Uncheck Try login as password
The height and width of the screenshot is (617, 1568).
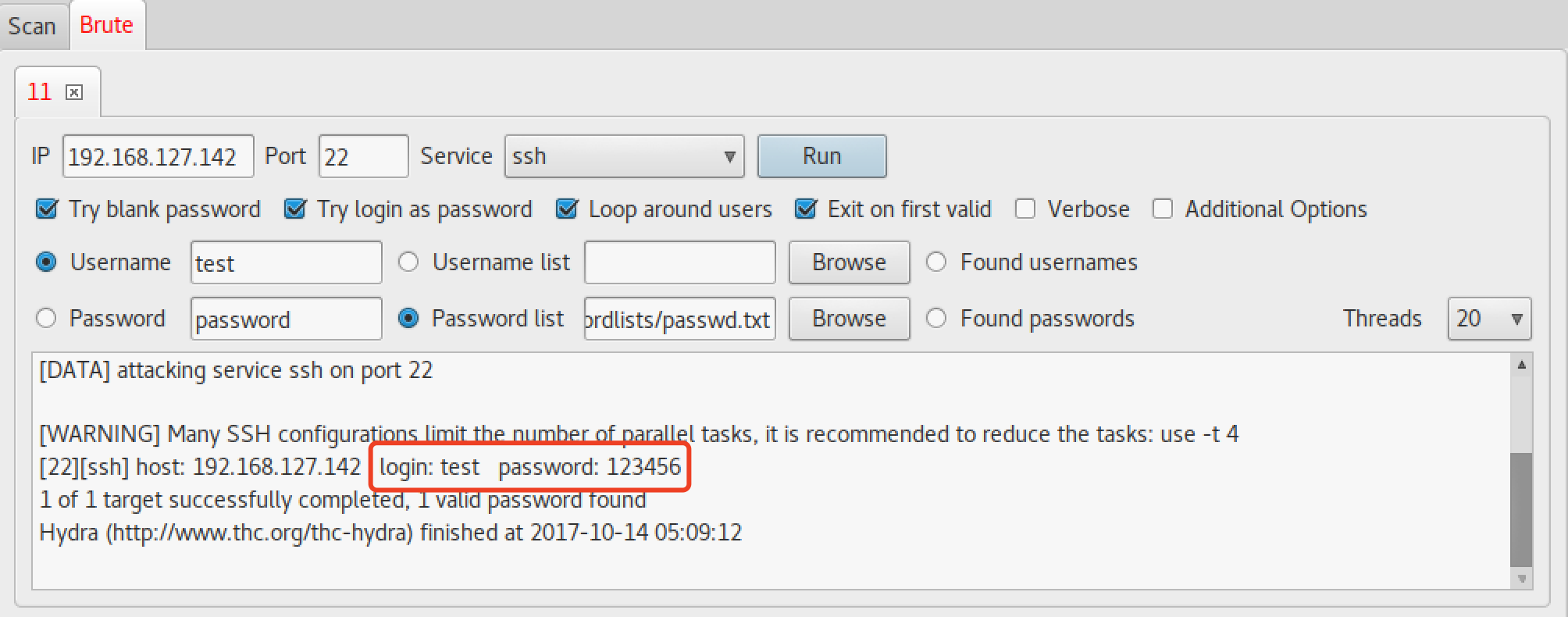295,209
